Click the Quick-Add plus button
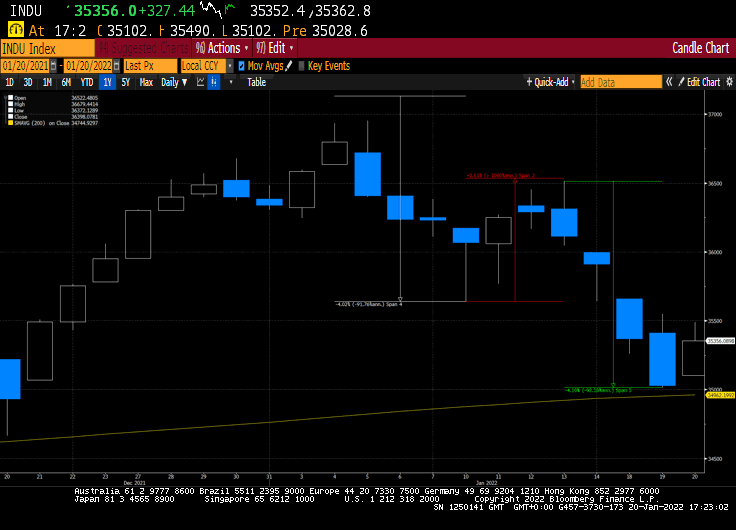 click(x=547, y=82)
